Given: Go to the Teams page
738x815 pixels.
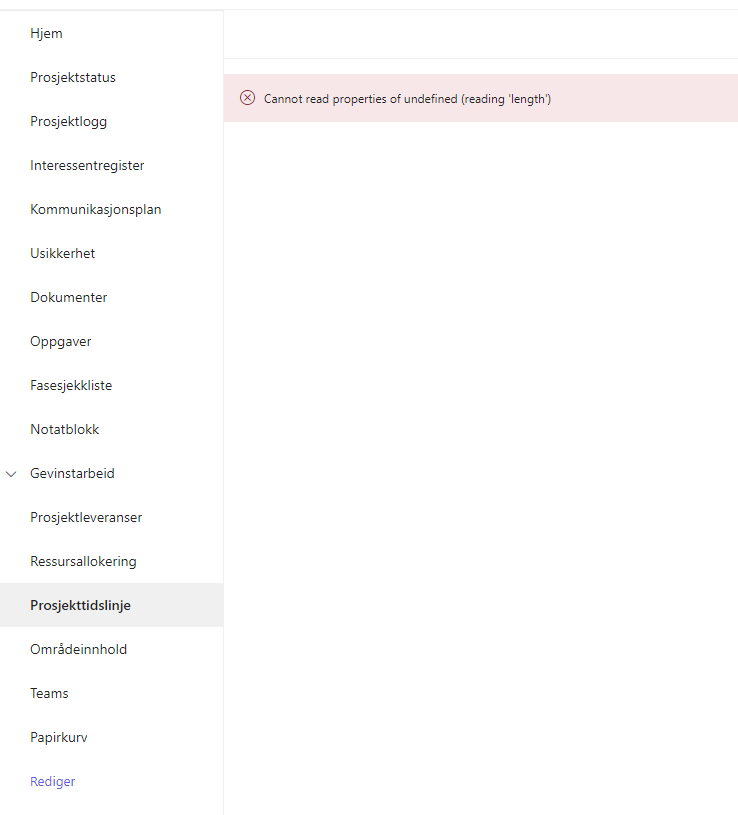Looking at the screenshot, I should click(x=48, y=693).
